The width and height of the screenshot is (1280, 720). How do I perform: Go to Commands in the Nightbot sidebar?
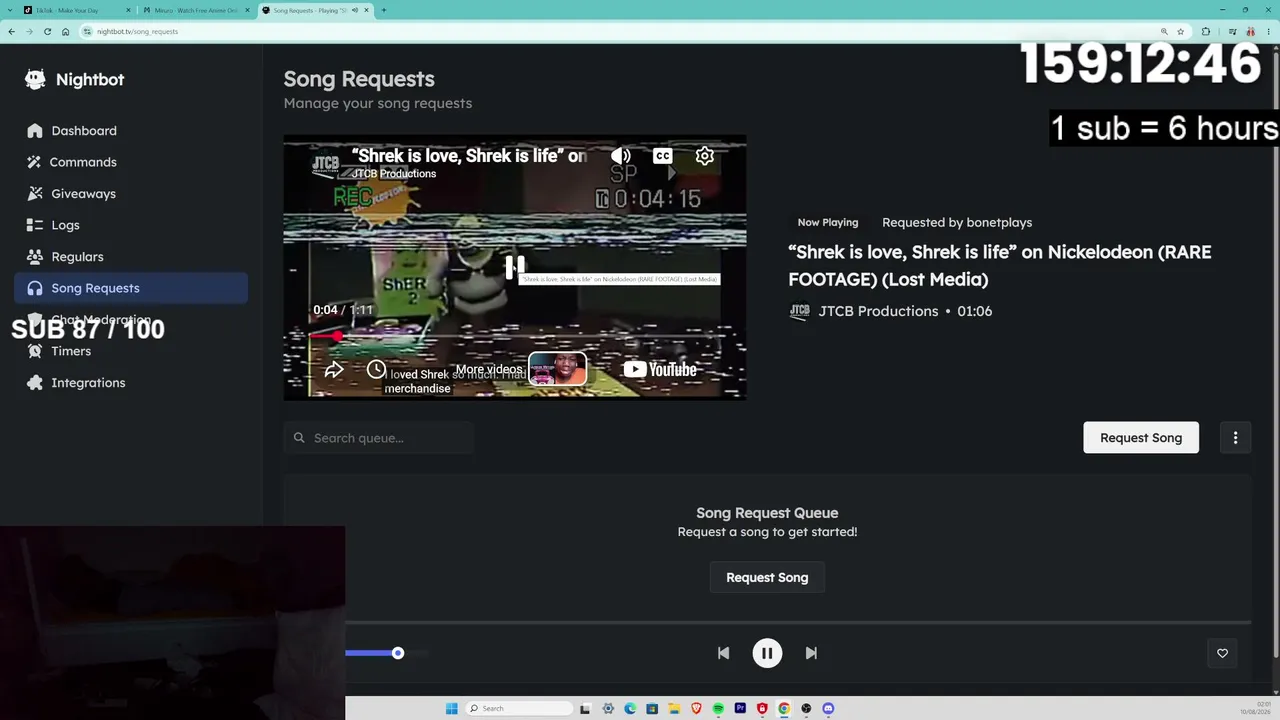point(131,162)
